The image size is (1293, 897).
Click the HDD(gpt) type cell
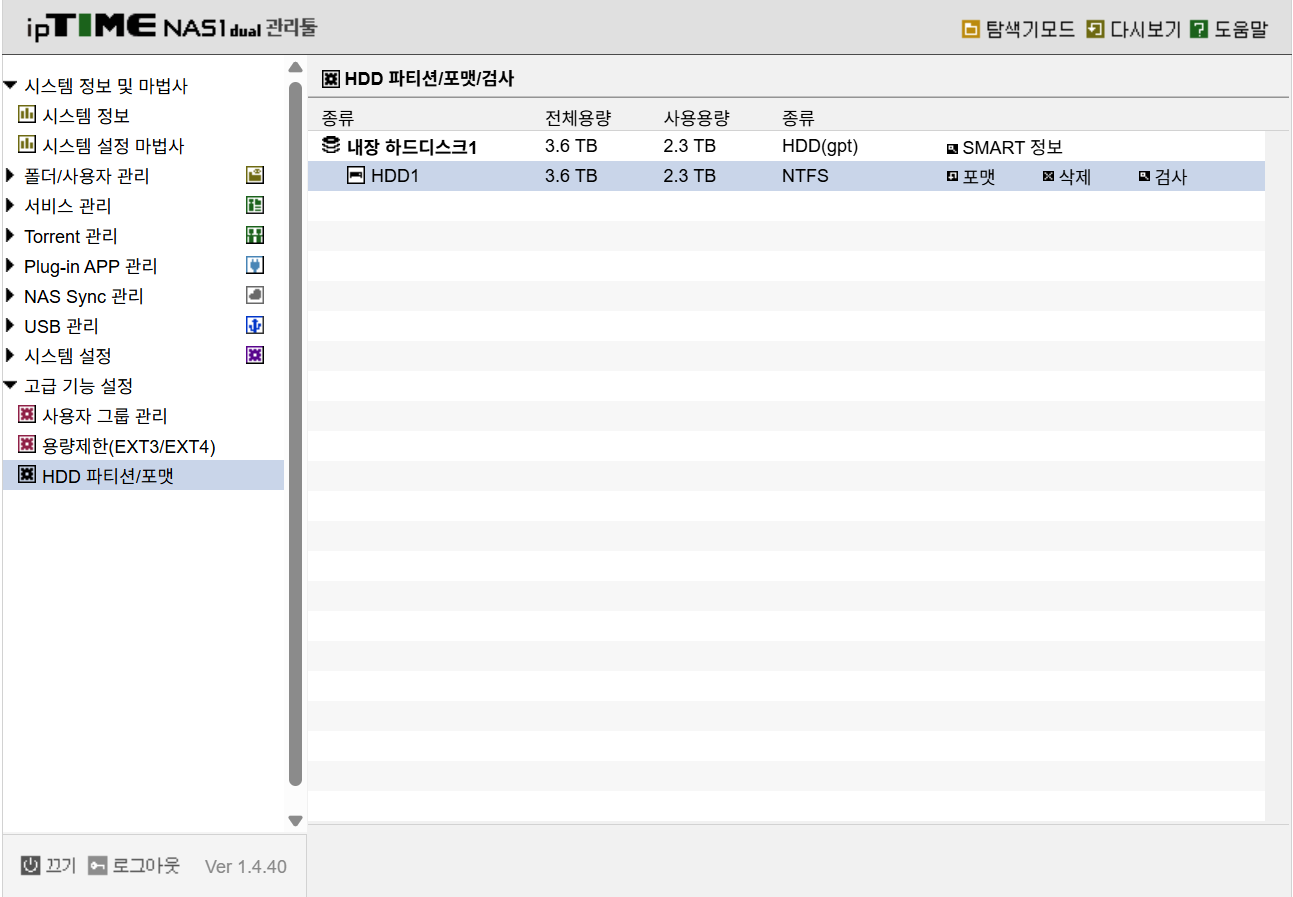(x=820, y=146)
